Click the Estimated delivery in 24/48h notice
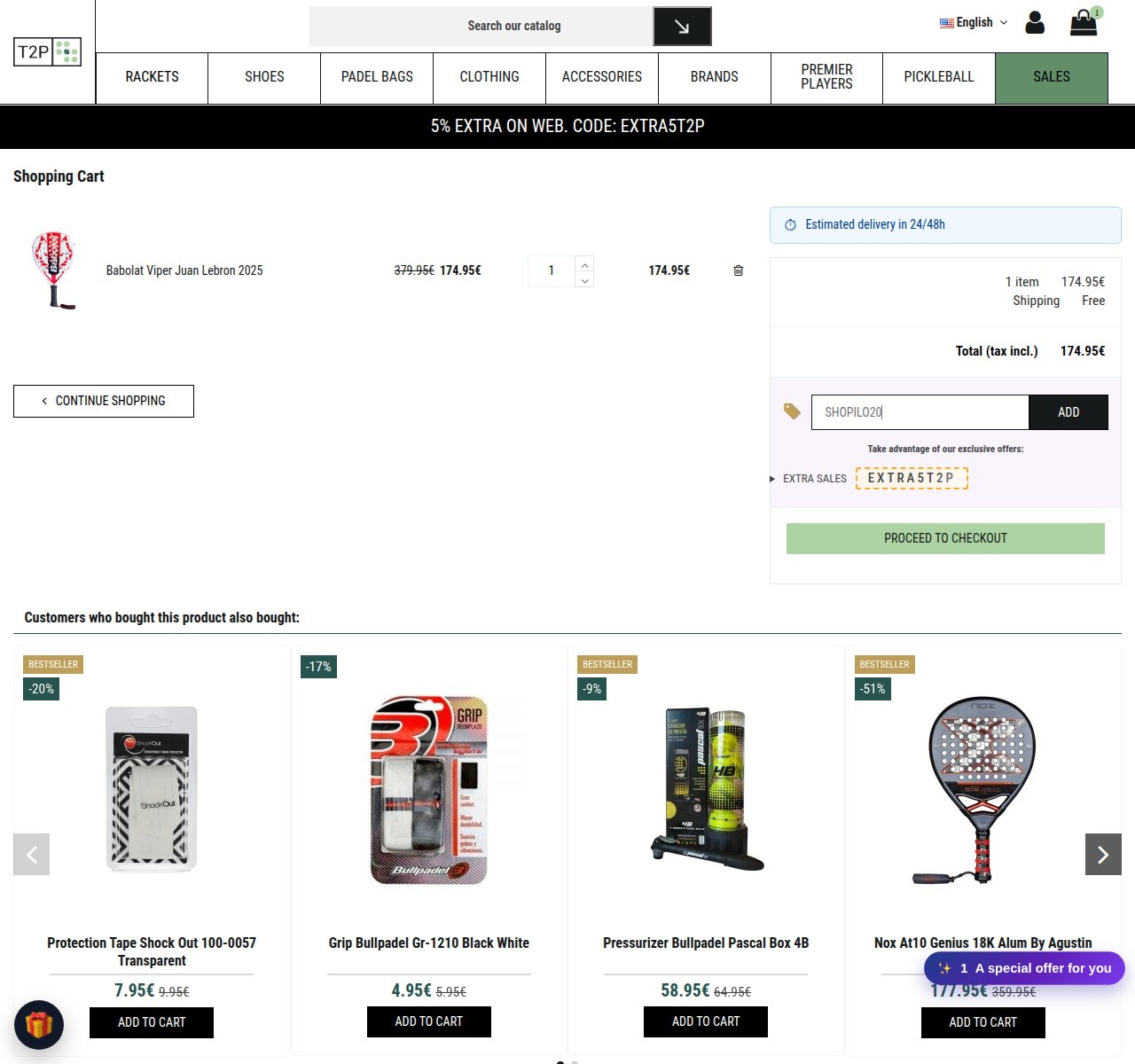This screenshot has height=1064, width=1135. (x=945, y=225)
